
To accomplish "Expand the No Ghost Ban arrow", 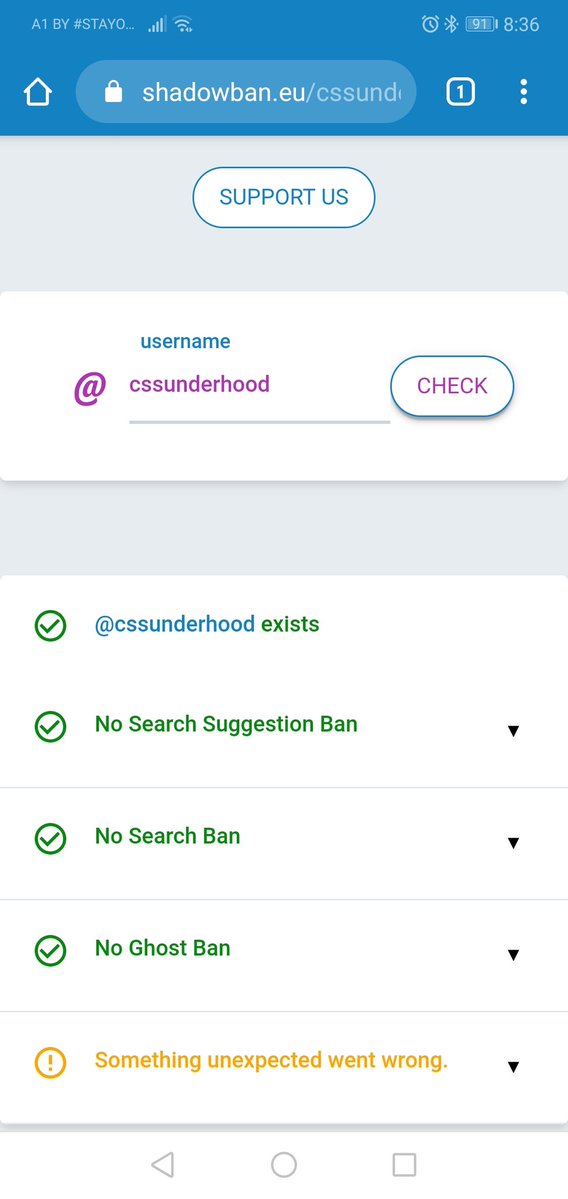I will [514, 954].
